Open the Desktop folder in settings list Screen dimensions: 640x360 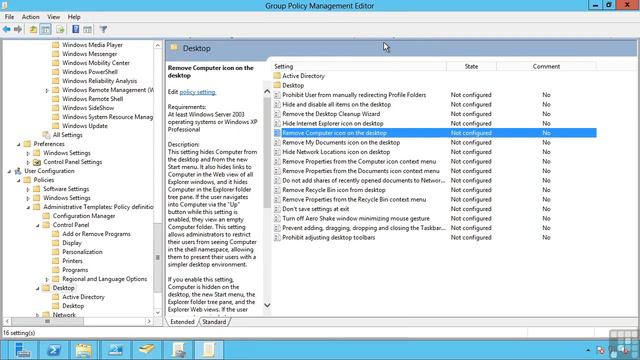293,85
